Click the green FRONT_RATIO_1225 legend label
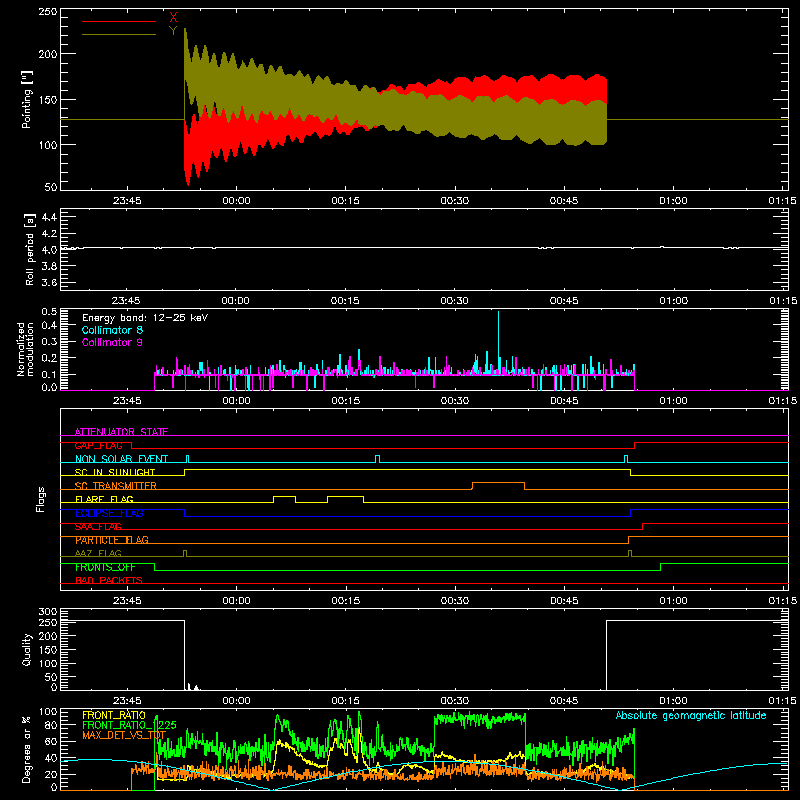 [129, 725]
